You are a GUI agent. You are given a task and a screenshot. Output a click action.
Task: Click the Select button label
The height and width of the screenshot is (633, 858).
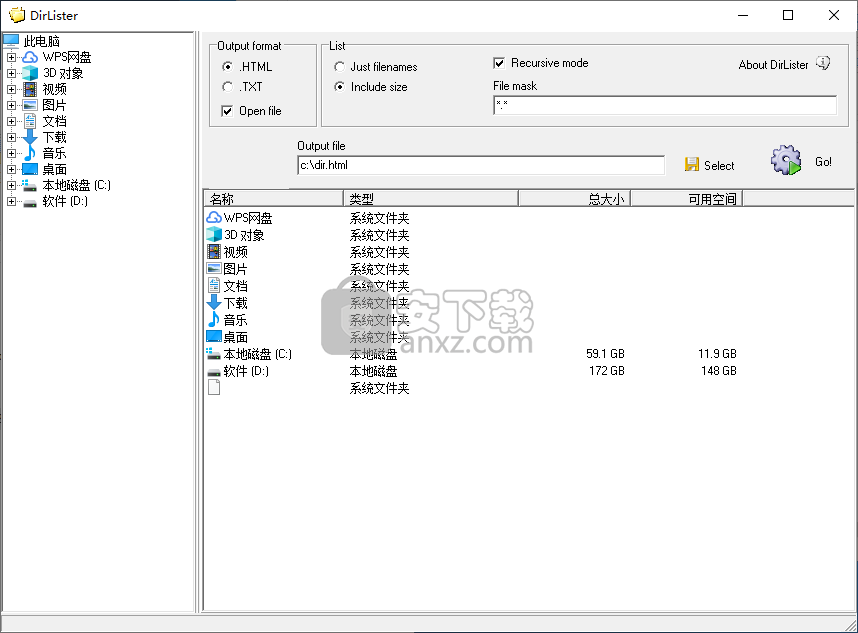point(719,165)
